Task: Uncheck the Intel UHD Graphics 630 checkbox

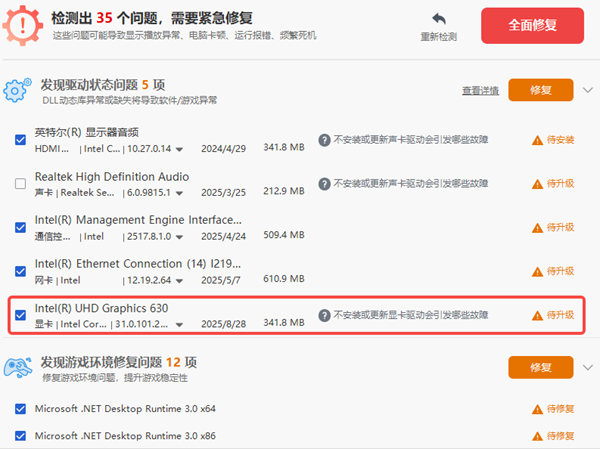Action: (x=21, y=315)
